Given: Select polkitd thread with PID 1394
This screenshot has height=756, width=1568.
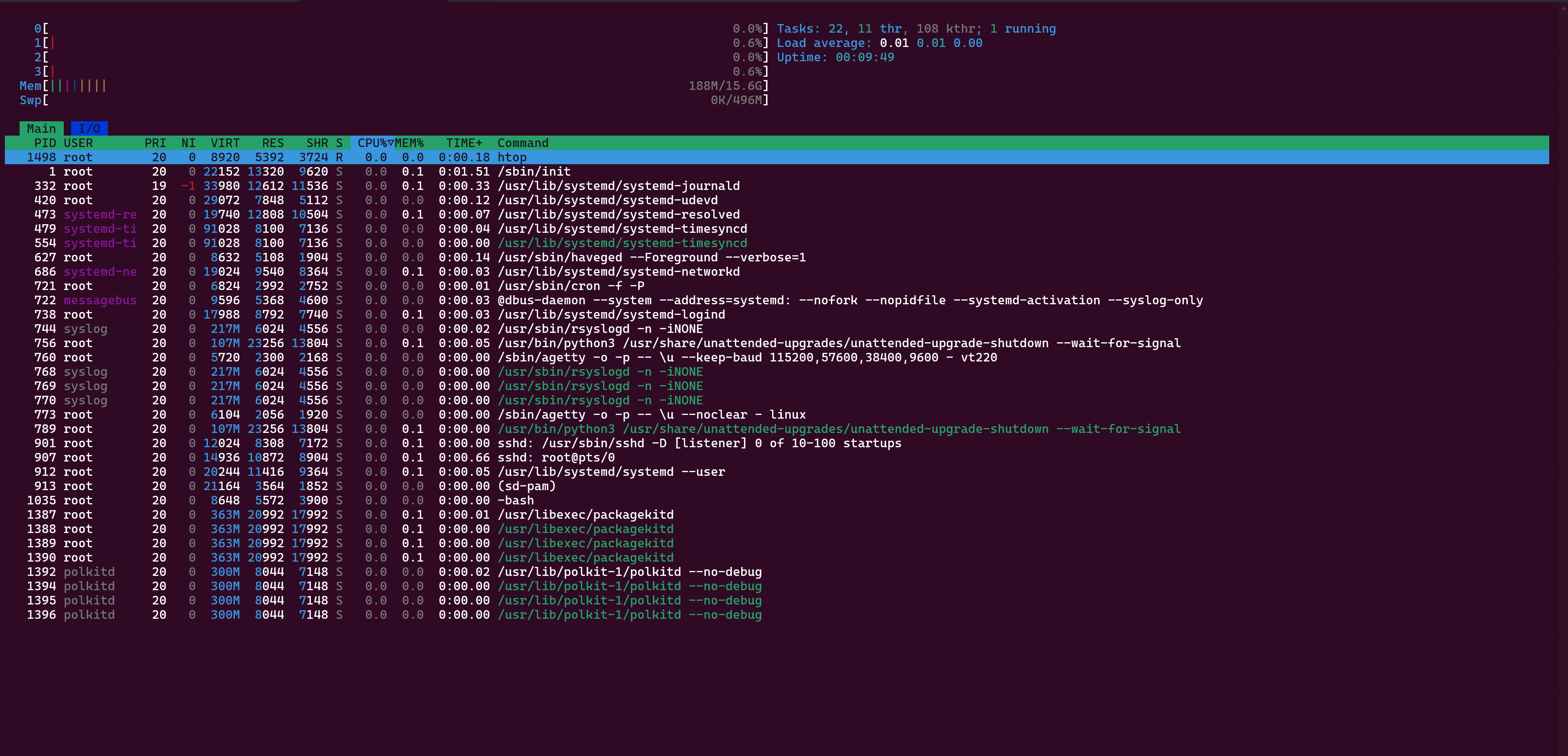Looking at the screenshot, I should point(777,586).
